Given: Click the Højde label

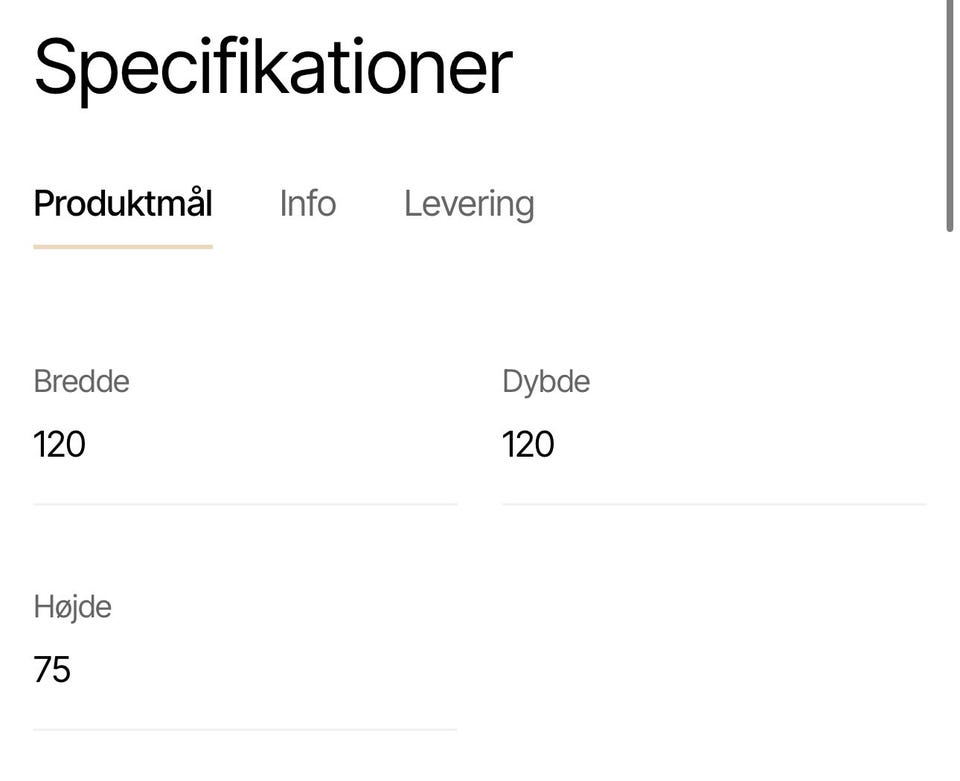Looking at the screenshot, I should point(72,607).
